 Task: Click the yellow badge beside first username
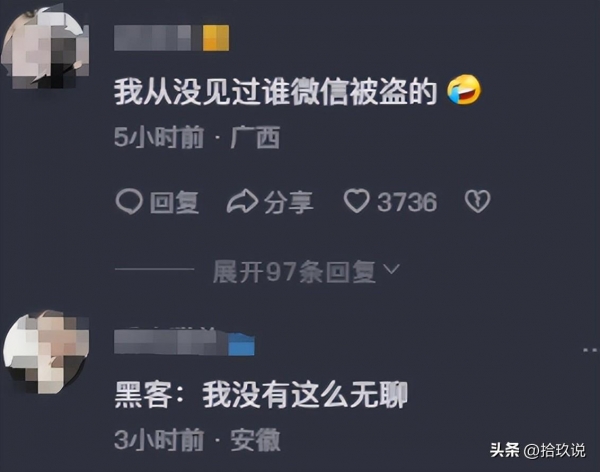point(216,38)
